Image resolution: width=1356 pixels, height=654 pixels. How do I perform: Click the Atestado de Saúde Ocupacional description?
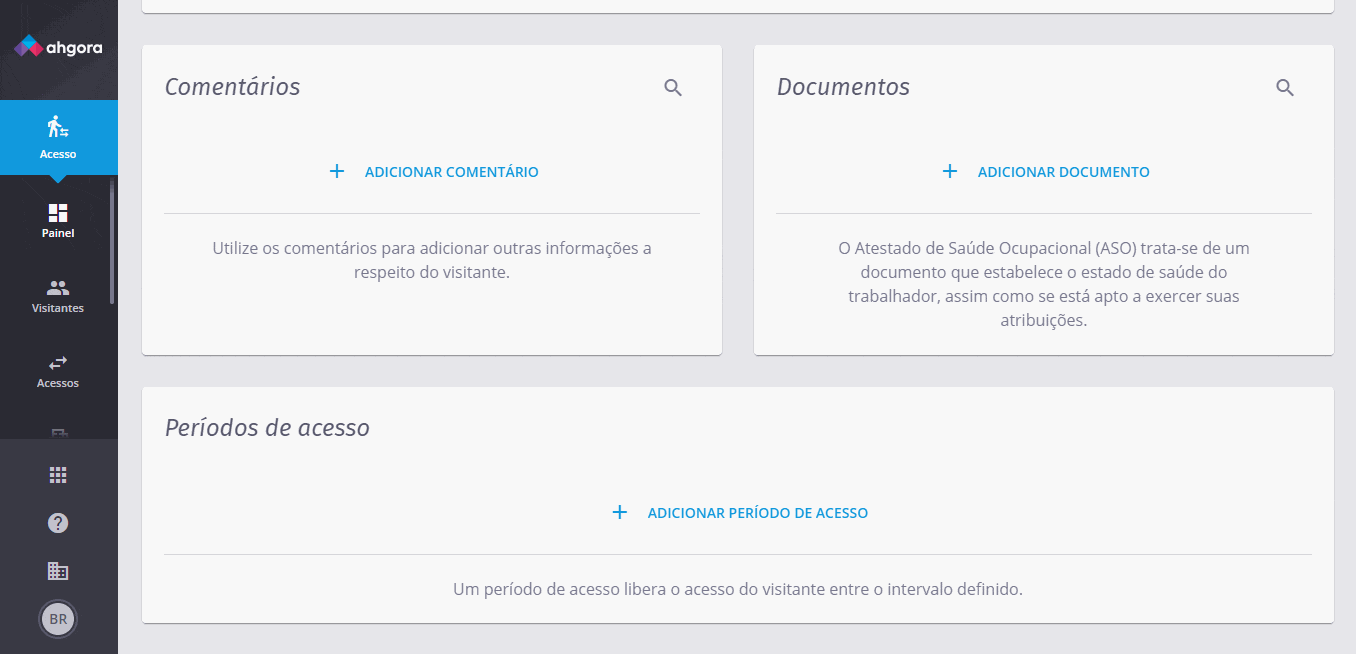[x=1044, y=284]
